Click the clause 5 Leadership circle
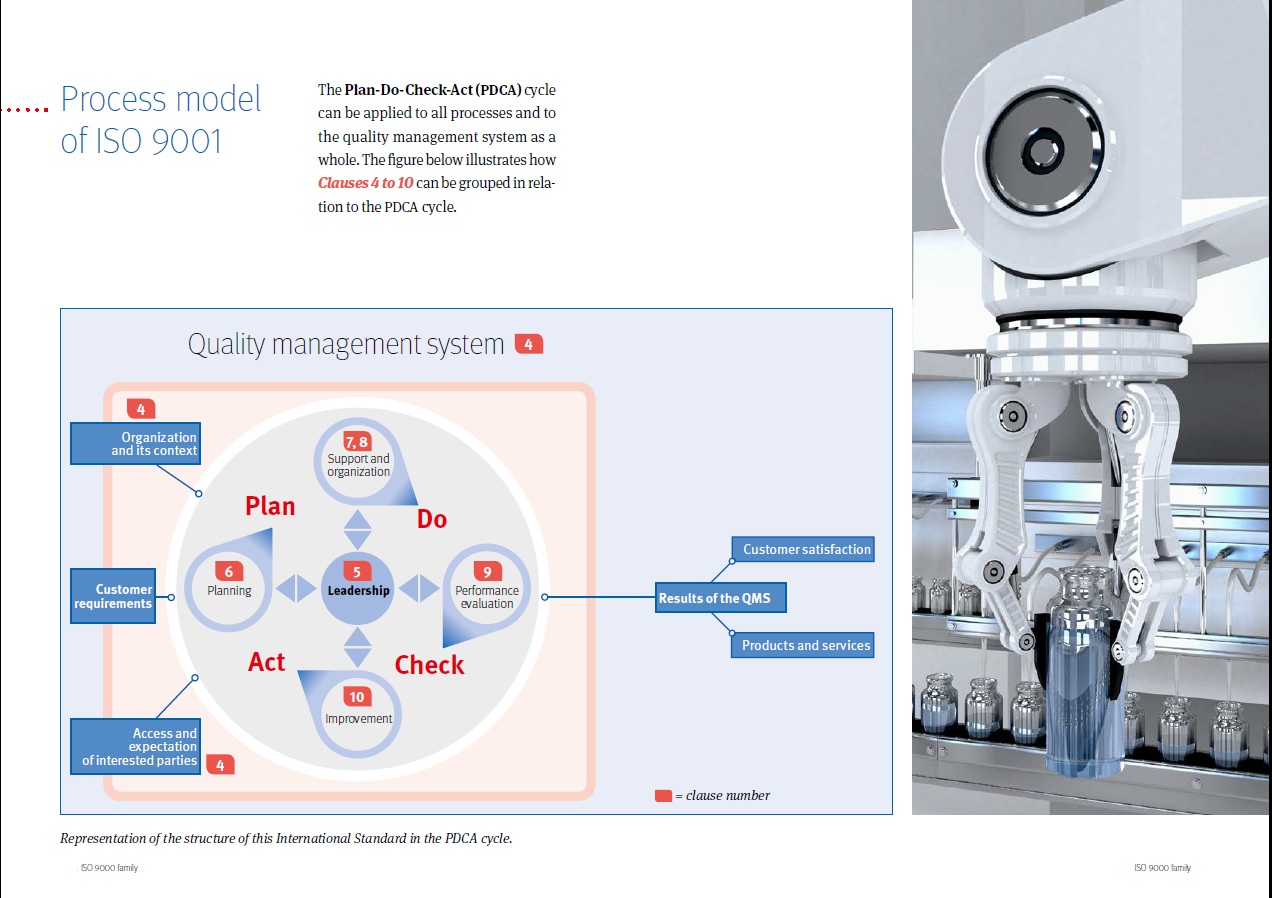 point(357,588)
